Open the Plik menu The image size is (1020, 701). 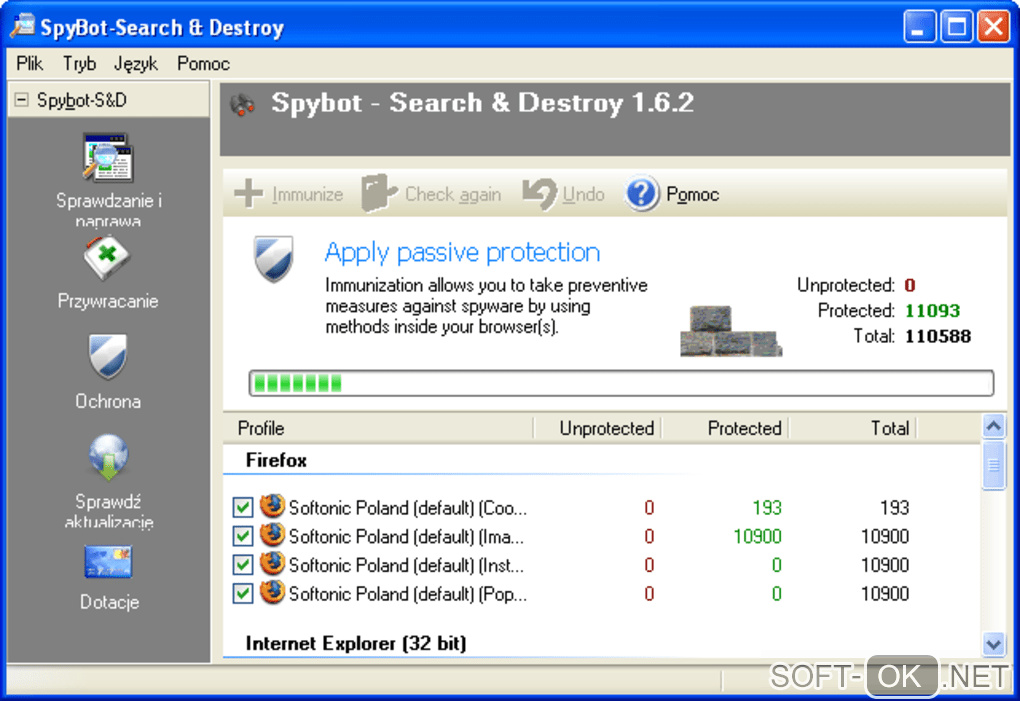[29, 64]
